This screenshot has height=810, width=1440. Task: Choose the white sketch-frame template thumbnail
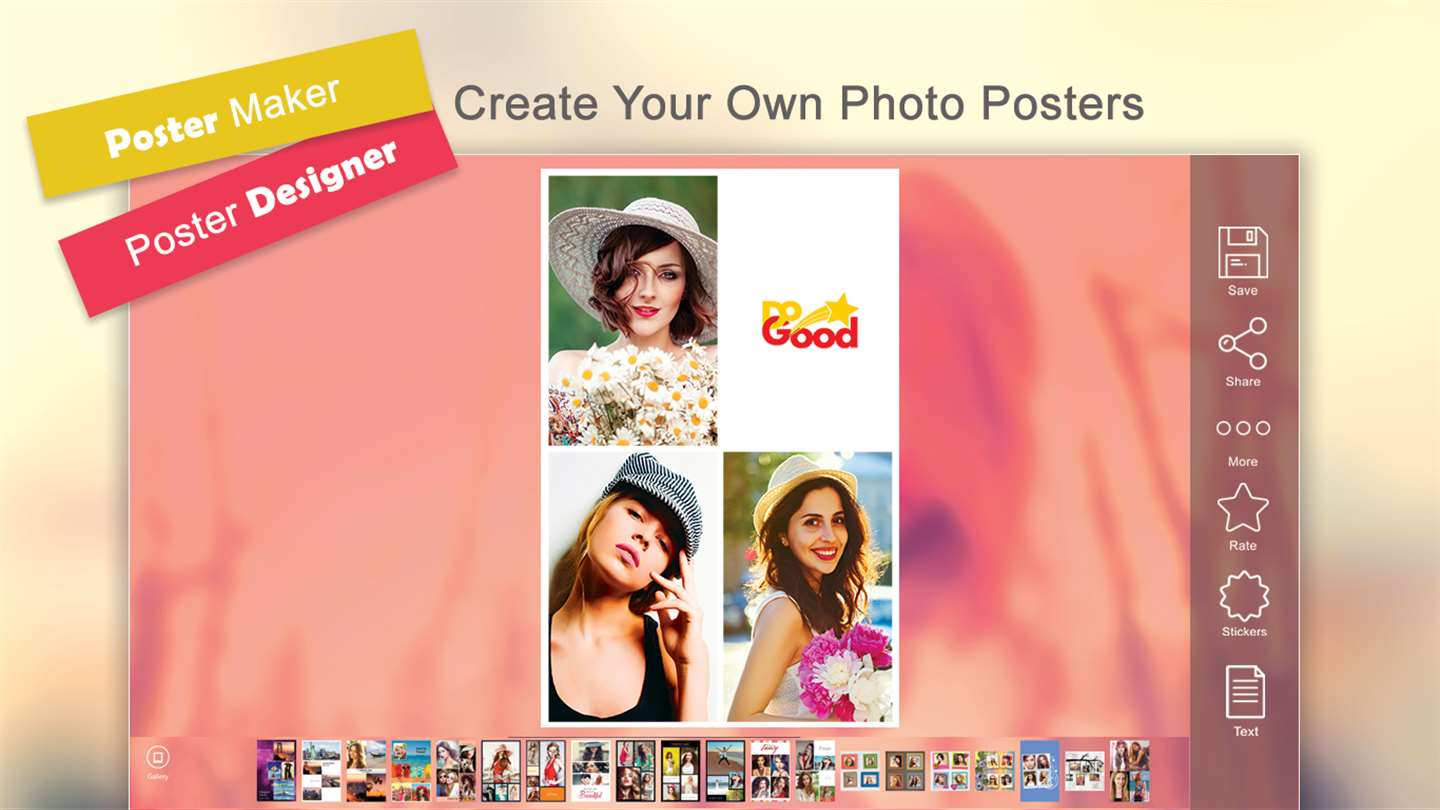1084,770
